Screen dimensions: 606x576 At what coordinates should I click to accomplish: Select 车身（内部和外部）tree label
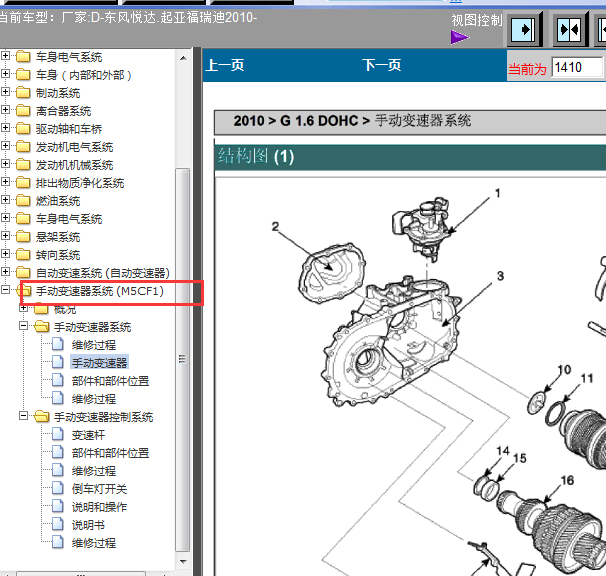coord(84,75)
